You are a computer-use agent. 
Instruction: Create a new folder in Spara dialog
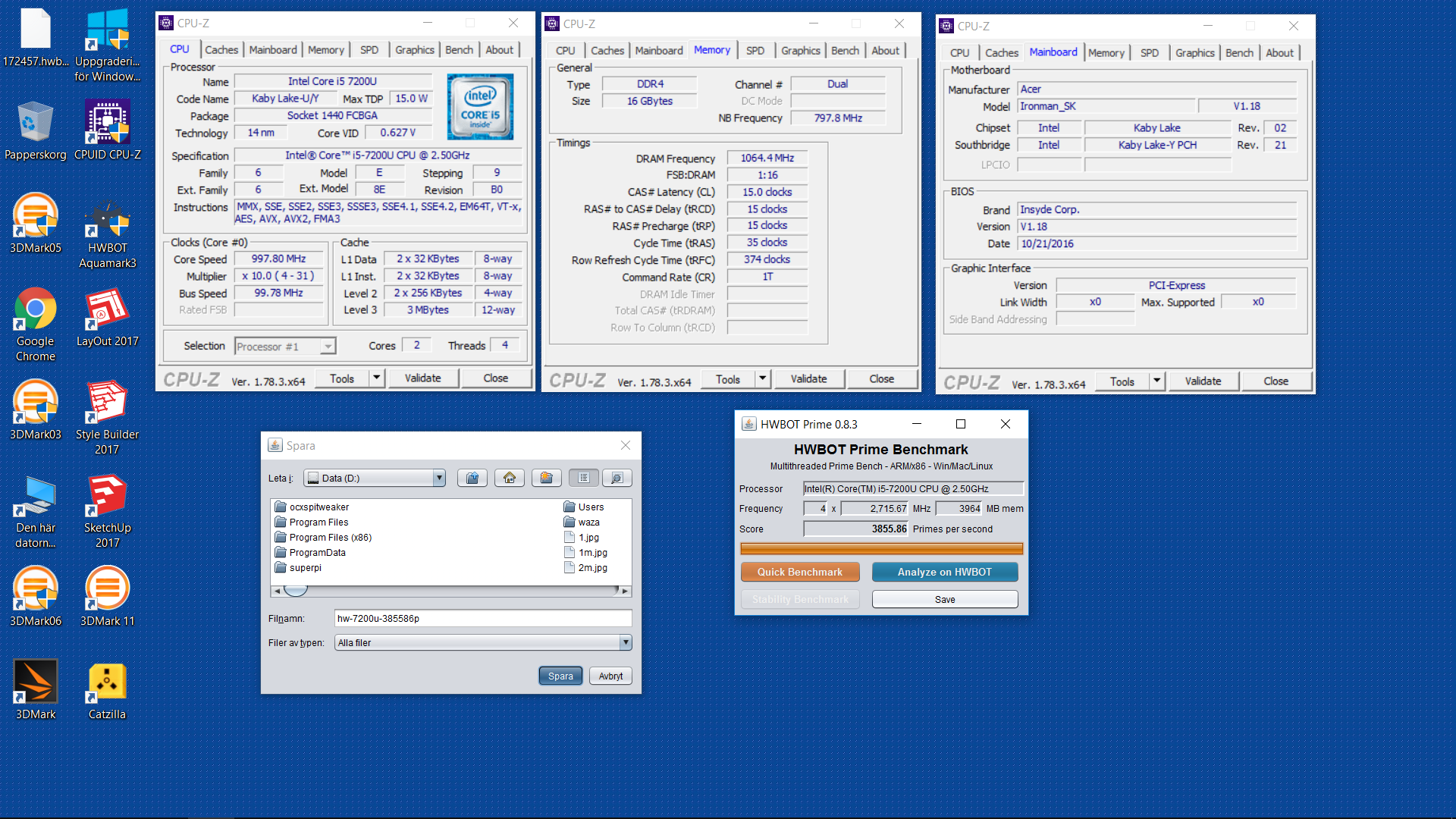click(546, 478)
